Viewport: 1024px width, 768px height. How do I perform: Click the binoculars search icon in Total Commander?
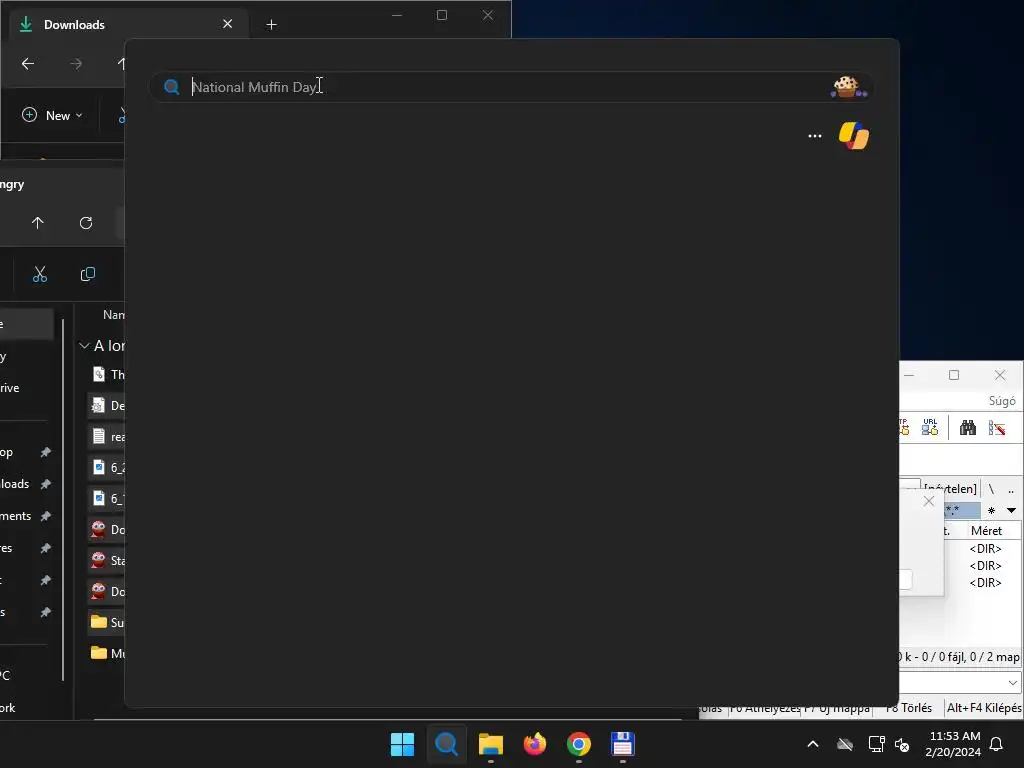[x=967, y=428]
